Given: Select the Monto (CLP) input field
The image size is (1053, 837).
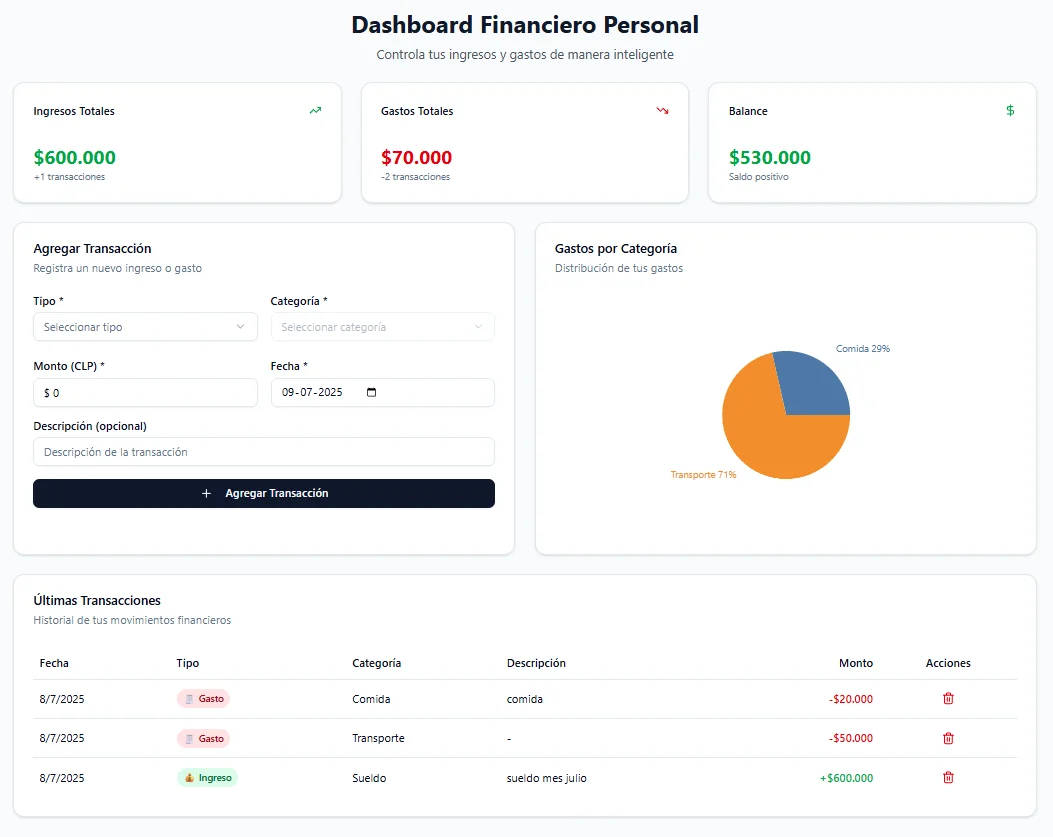Looking at the screenshot, I should [x=145, y=392].
